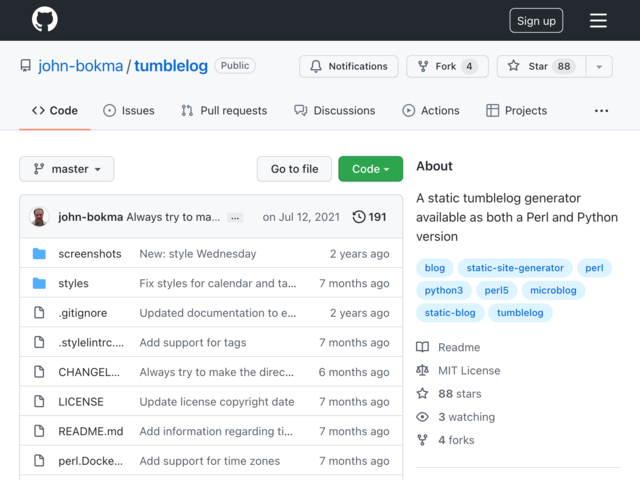
Task: Click the Go to file button
Action: 294,169
